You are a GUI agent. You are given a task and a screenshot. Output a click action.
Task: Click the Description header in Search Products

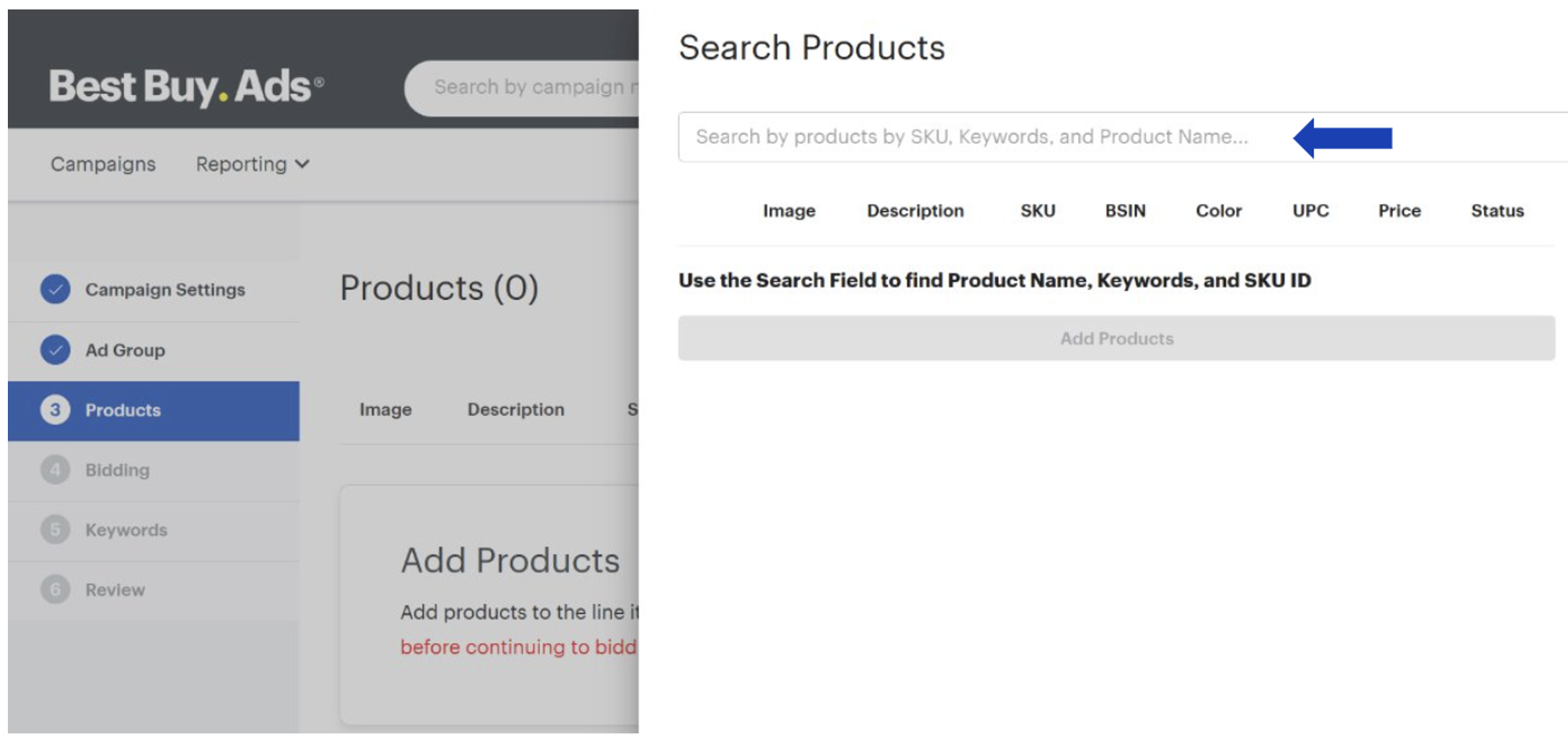[x=915, y=210]
